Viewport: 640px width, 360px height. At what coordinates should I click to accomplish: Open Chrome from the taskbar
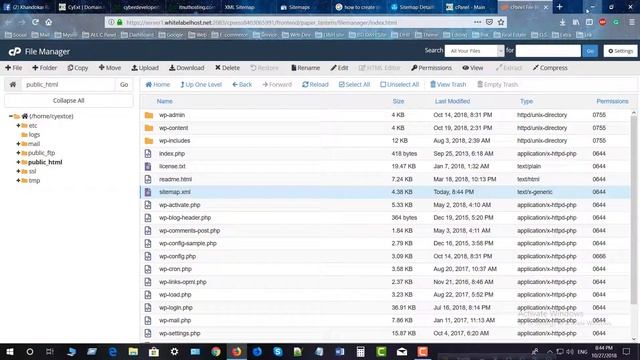(216, 351)
